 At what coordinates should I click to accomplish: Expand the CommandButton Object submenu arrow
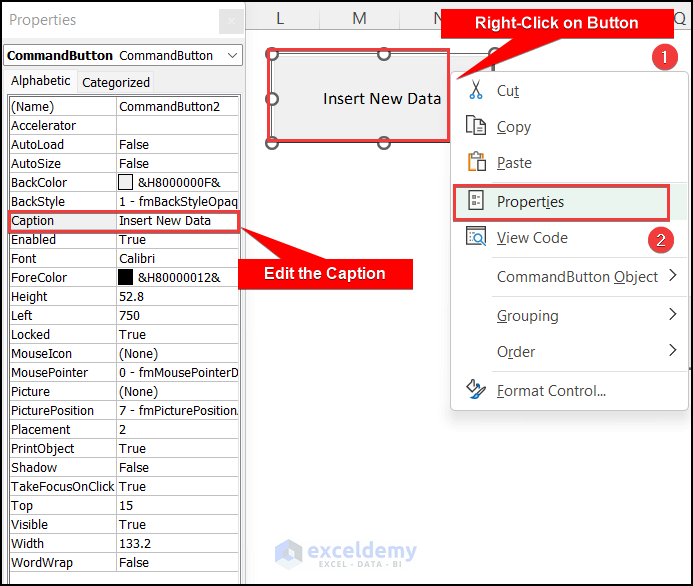tap(672, 275)
